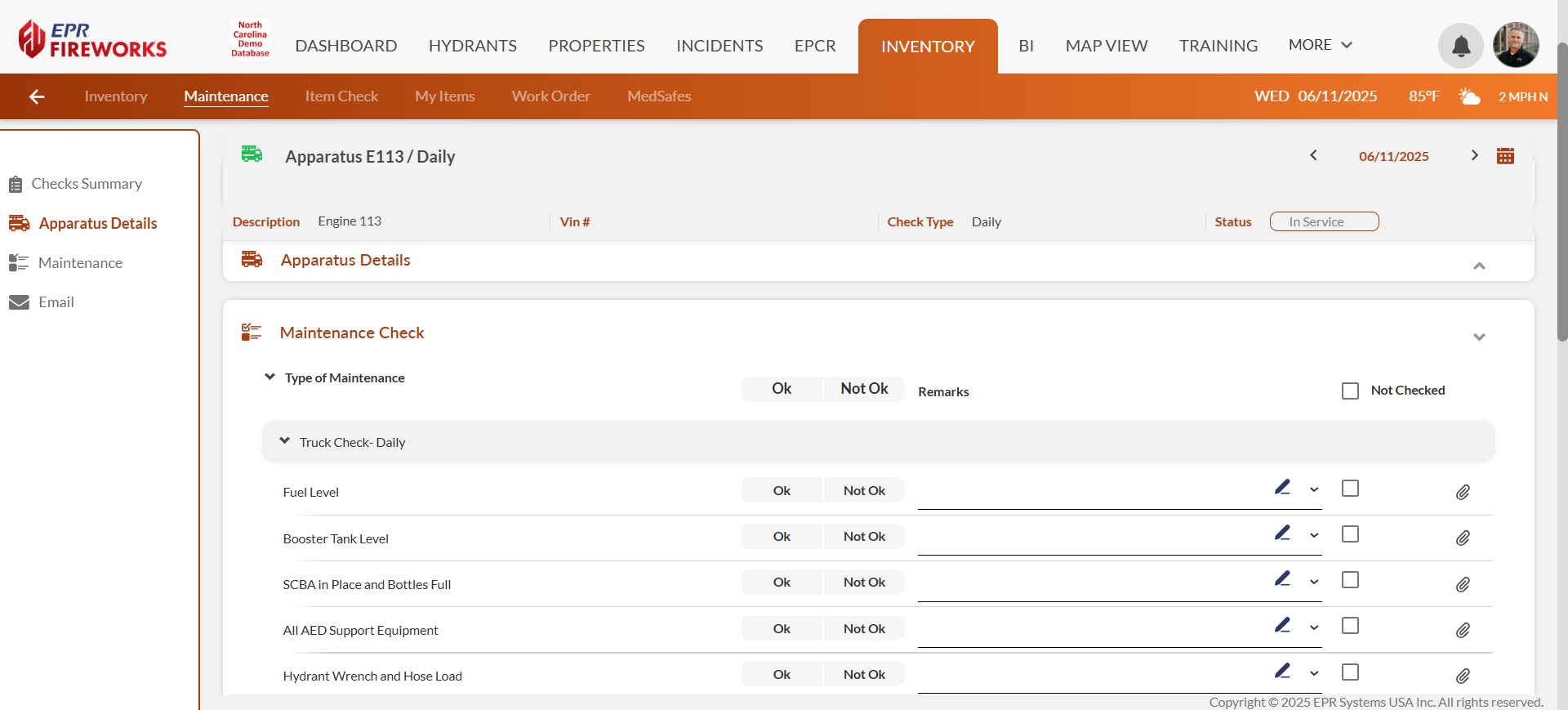The image size is (1568, 710).
Task: Click the user profile avatar
Action: [1516, 45]
